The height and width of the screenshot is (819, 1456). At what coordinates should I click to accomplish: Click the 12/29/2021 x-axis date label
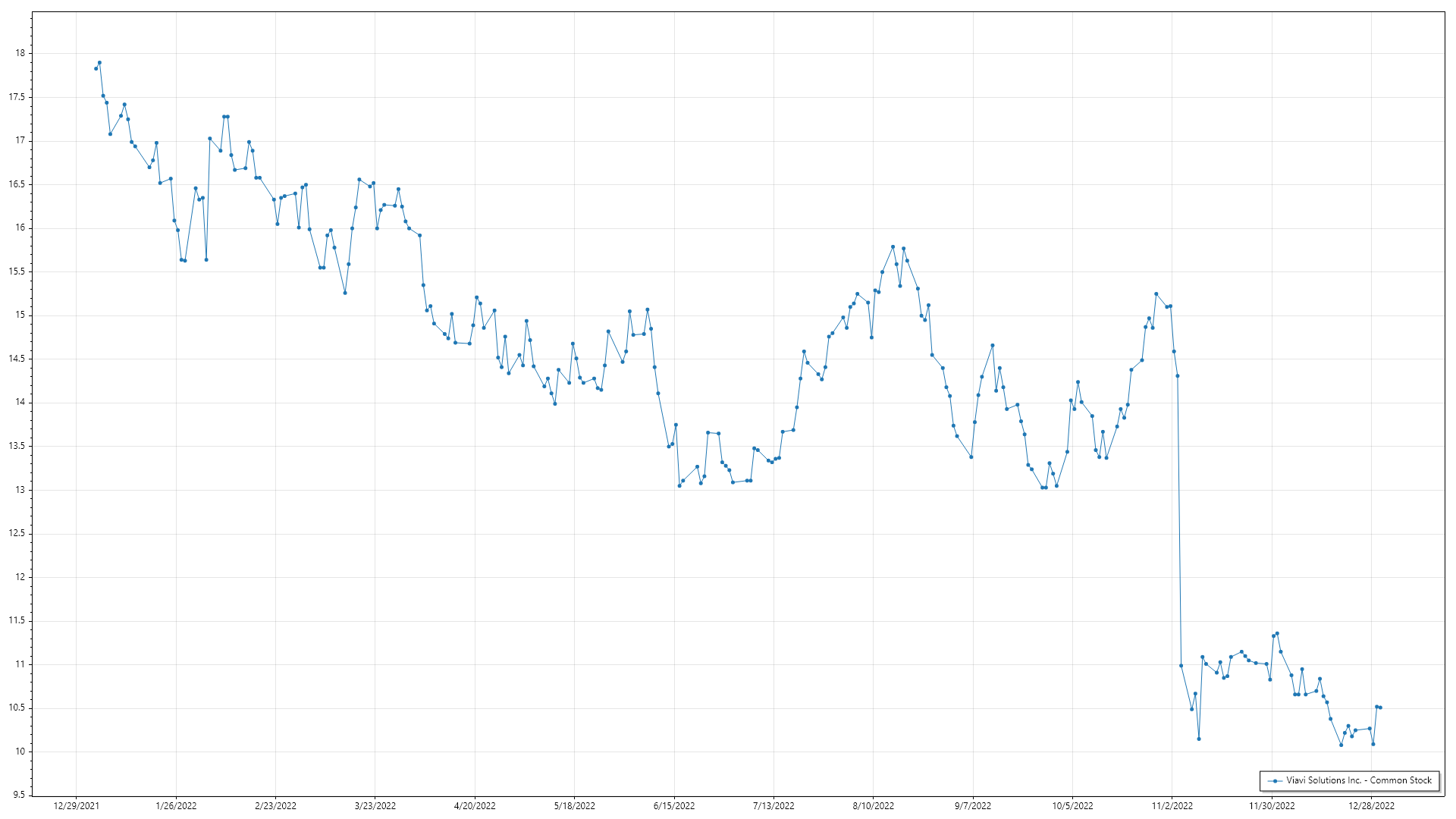(x=76, y=806)
